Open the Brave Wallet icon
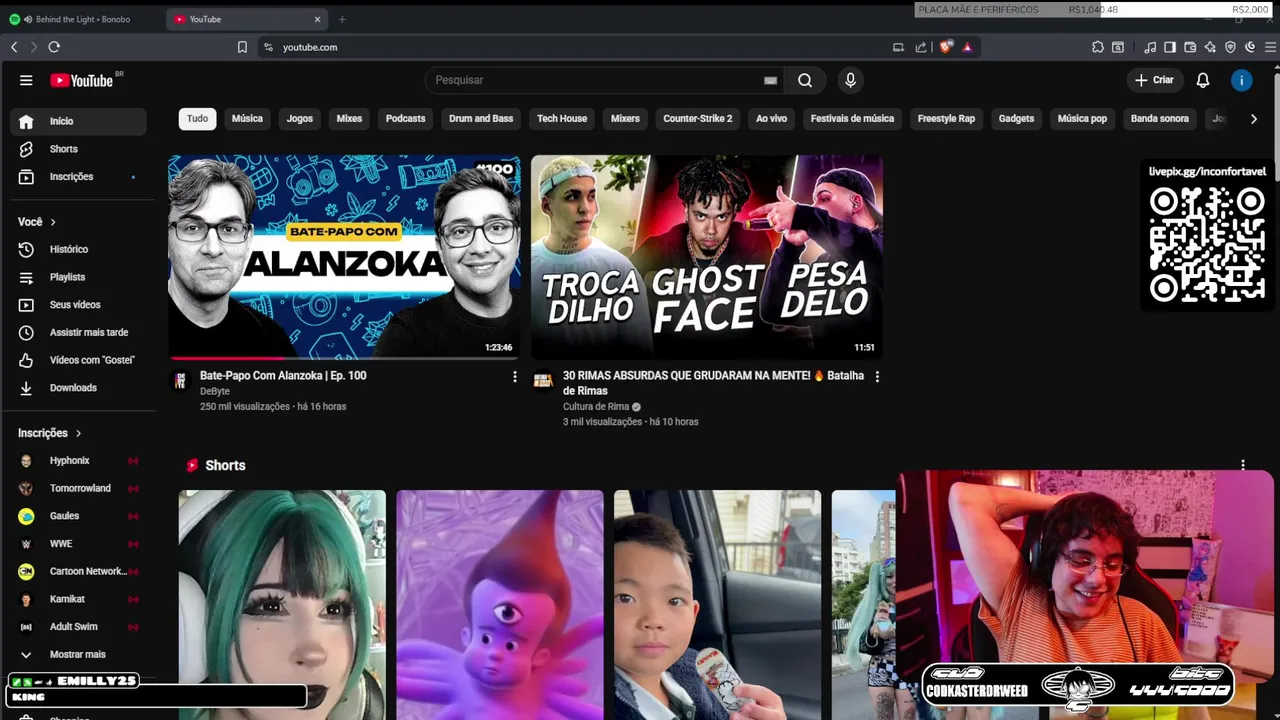The height and width of the screenshot is (720, 1280). tap(1190, 47)
